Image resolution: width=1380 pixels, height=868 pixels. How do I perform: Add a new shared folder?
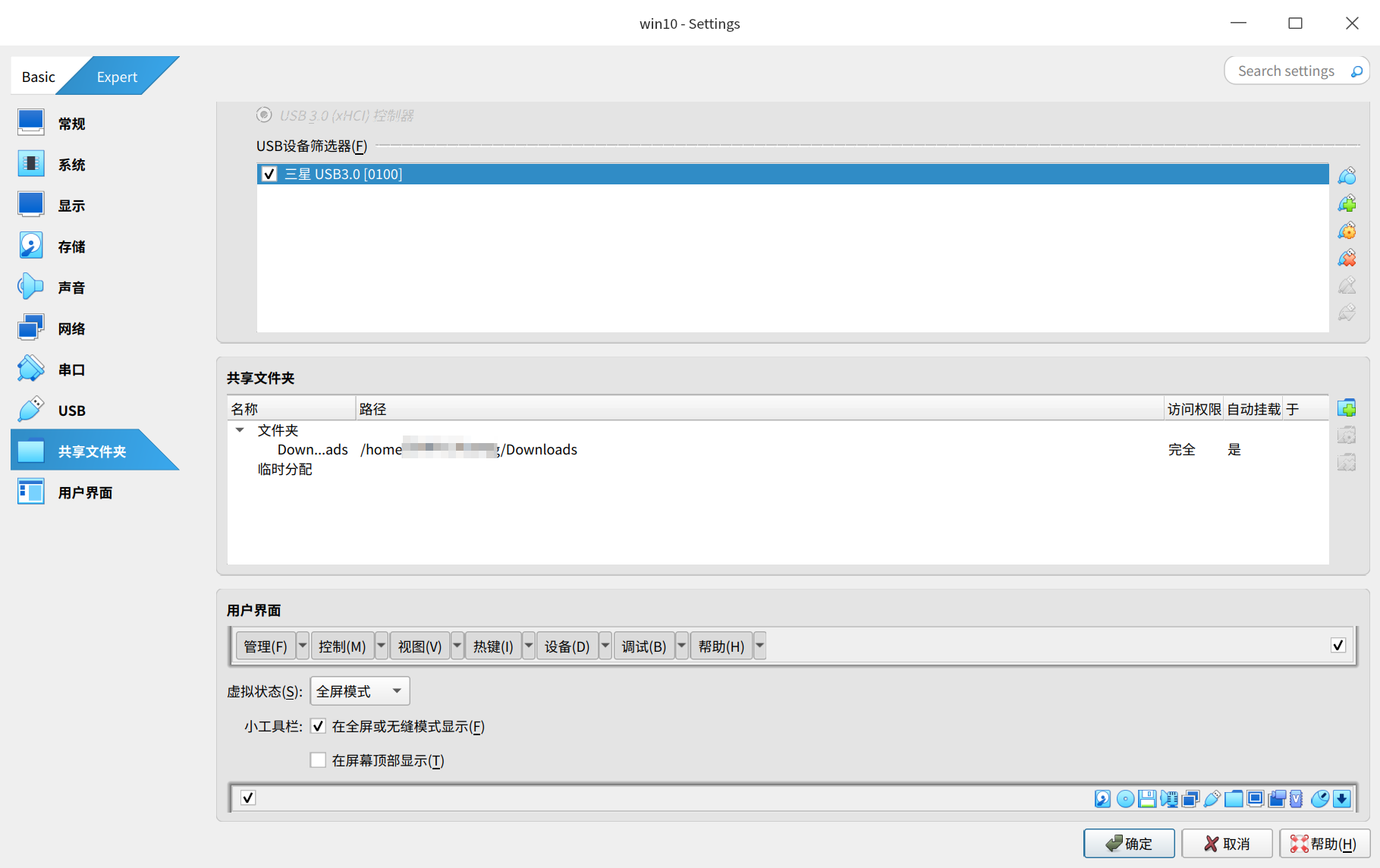click(1347, 408)
